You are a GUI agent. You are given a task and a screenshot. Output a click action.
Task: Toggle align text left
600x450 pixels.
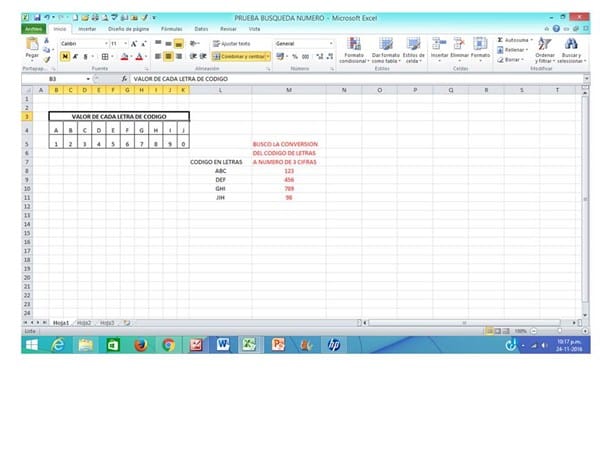[158, 57]
